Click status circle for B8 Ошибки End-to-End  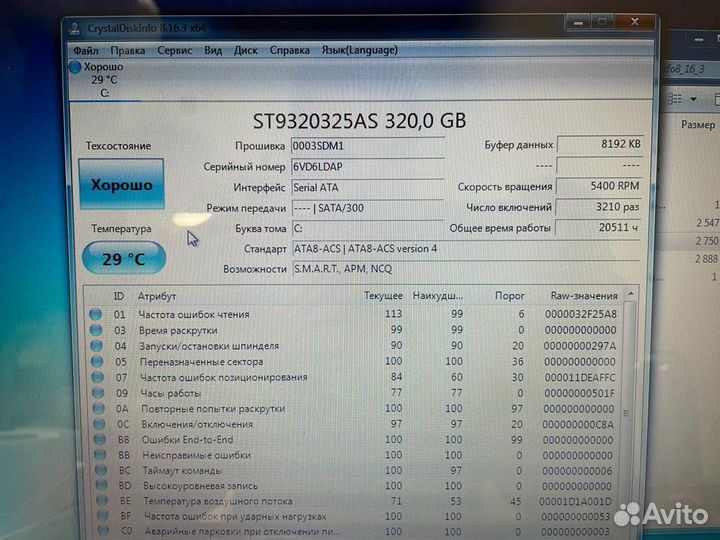(100, 439)
